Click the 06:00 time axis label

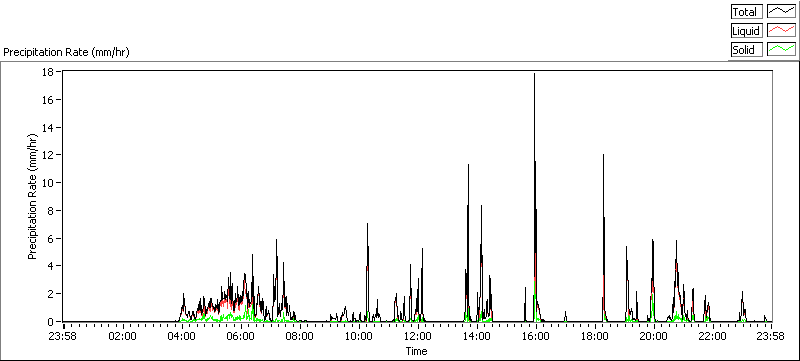click(240, 336)
